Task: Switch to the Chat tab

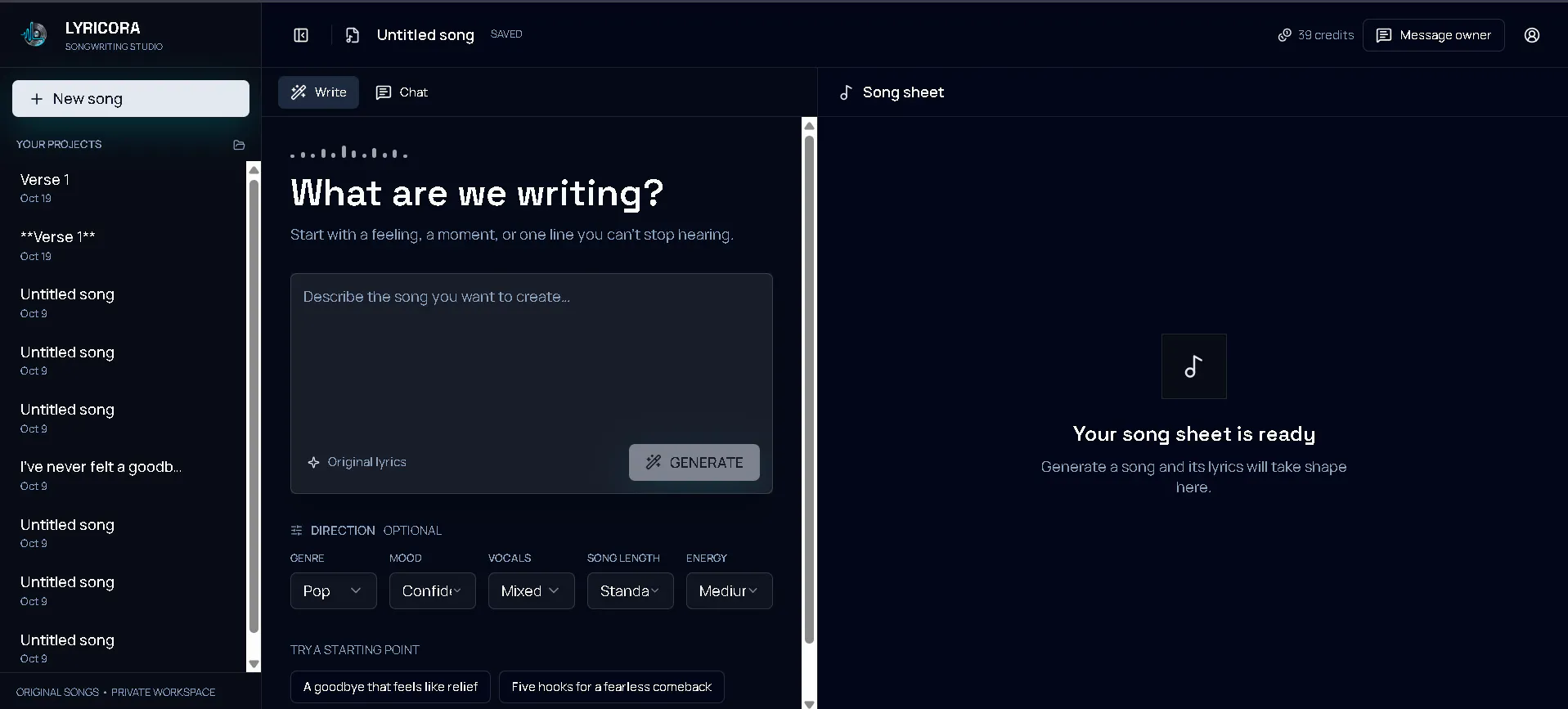Action: coord(402,92)
